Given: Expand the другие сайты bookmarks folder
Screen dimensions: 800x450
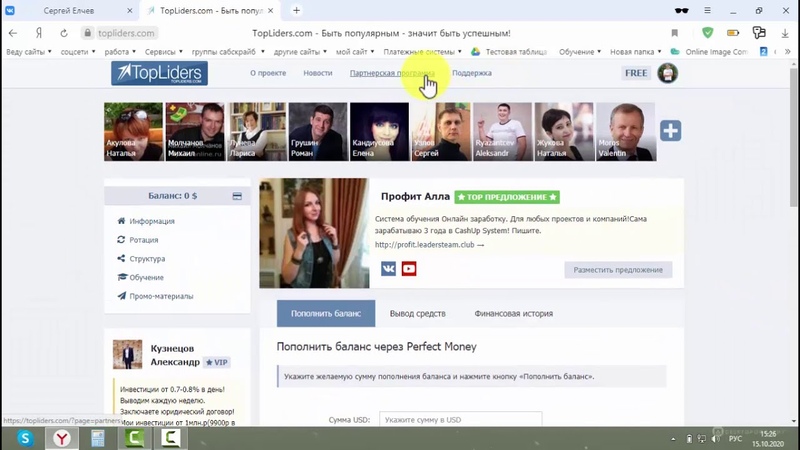Looking at the screenshot, I should 300,52.
